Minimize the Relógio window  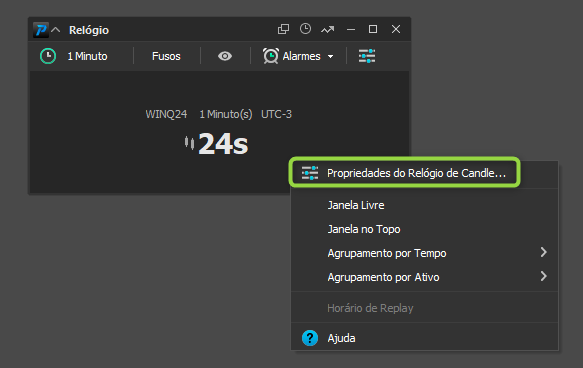click(351, 29)
